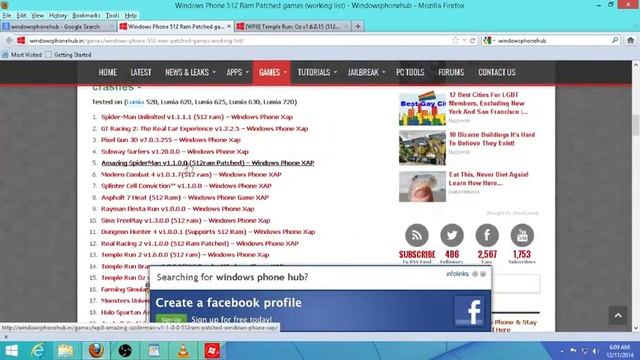Open the History menu
The width and height of the screenshot is (640, 360).
58,16
